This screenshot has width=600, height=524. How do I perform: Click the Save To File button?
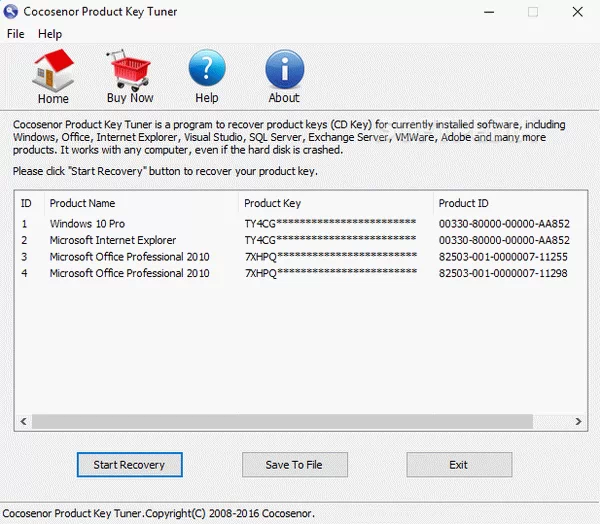point(295,465)
